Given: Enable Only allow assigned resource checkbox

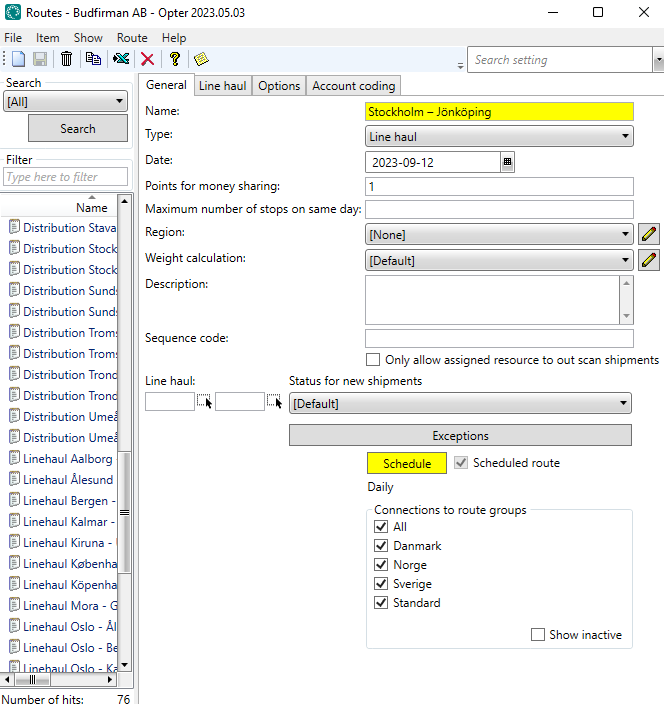Looking at the screenshot, I should click(373, 360).
